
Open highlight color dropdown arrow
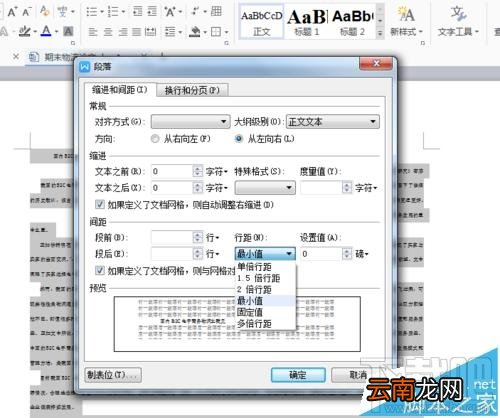pyautogui.click(x=35, y=32)
